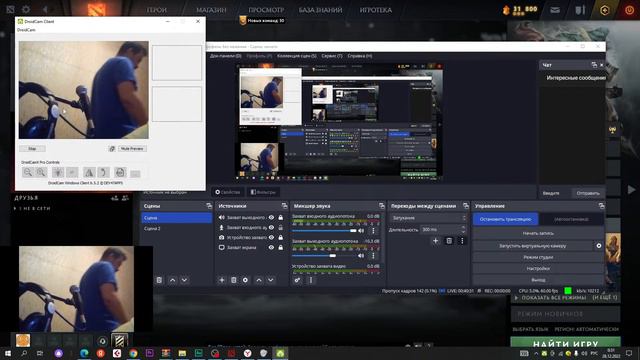Viewport: 640px width, 360px height.
Task: Start the OBS virtual camera
Action: point(533,246)
